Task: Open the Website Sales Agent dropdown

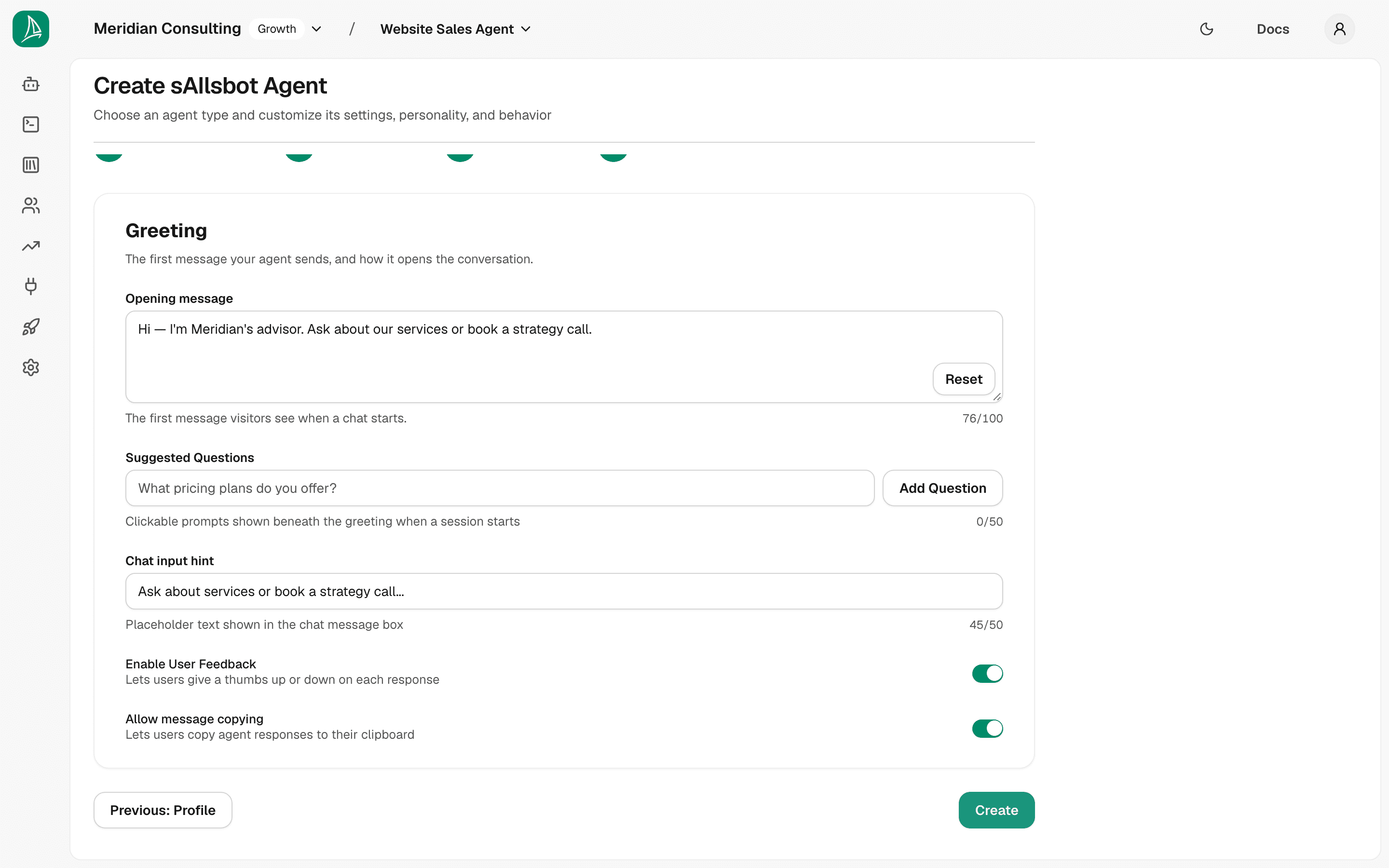Action: [456, 29]
